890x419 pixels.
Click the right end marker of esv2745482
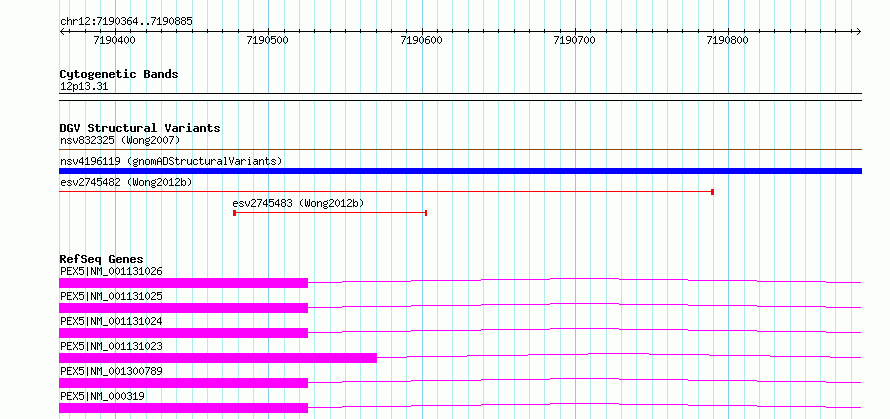coord(712,192)
